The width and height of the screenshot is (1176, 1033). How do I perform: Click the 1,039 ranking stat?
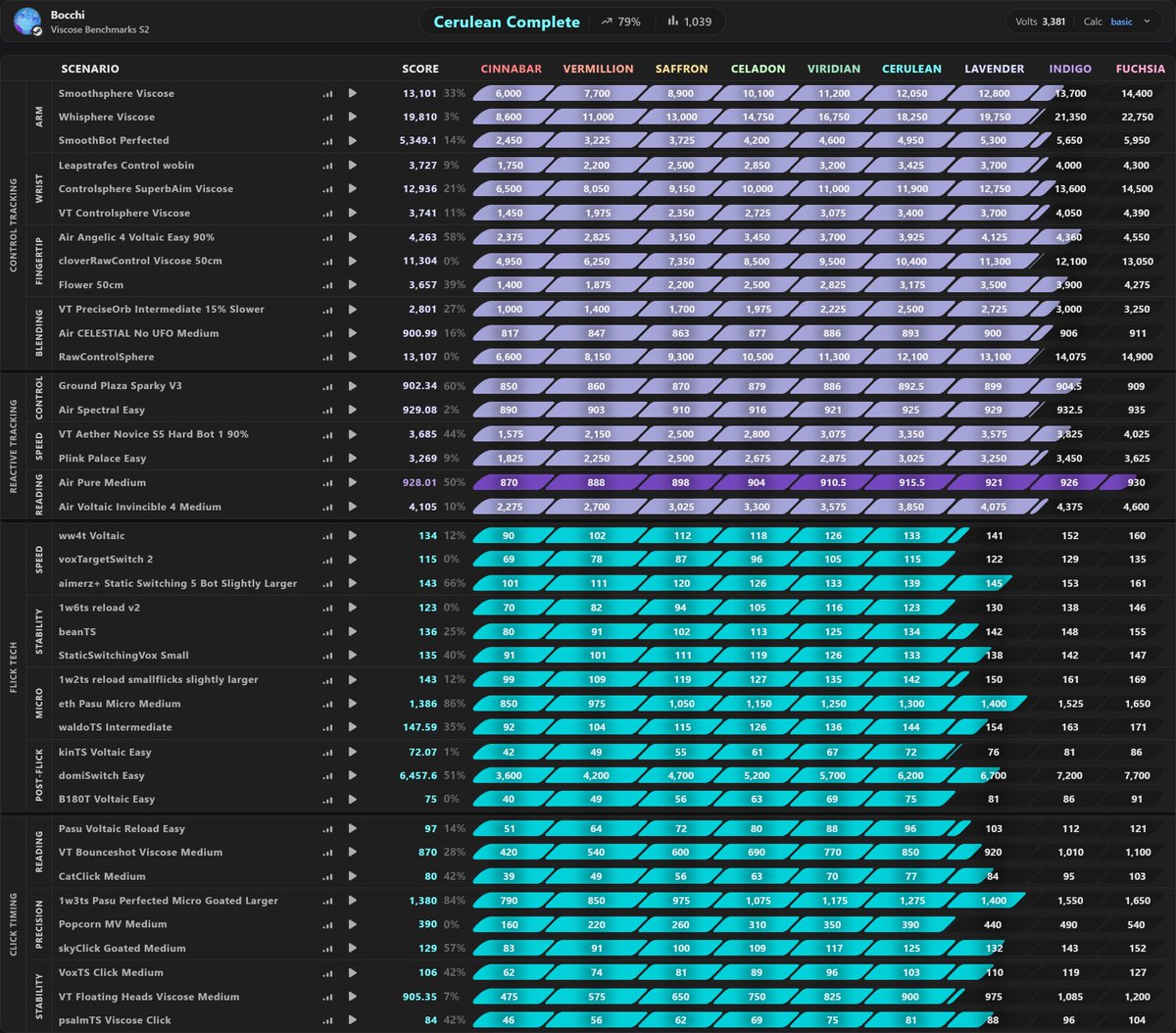point(690,22)
